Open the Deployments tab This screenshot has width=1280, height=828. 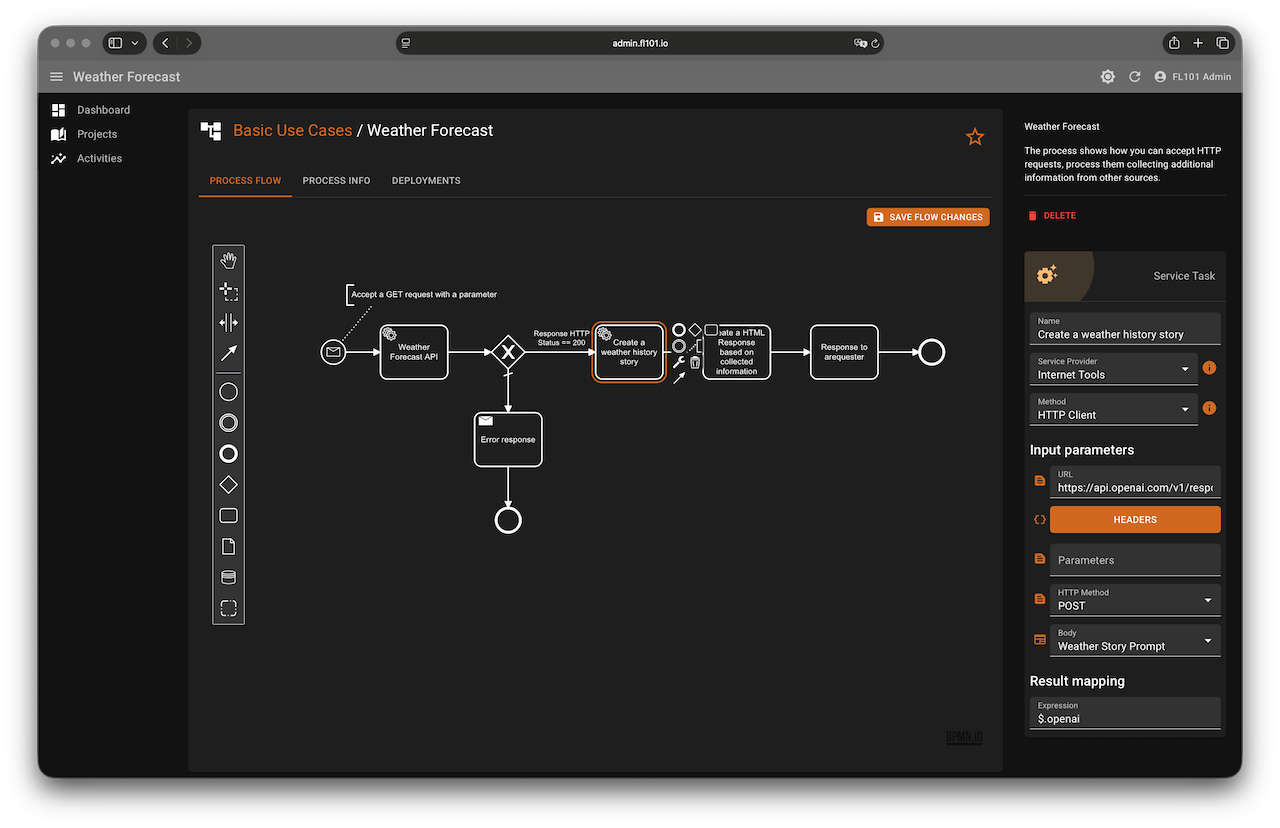pyautogui.click(x=426, y=181)
